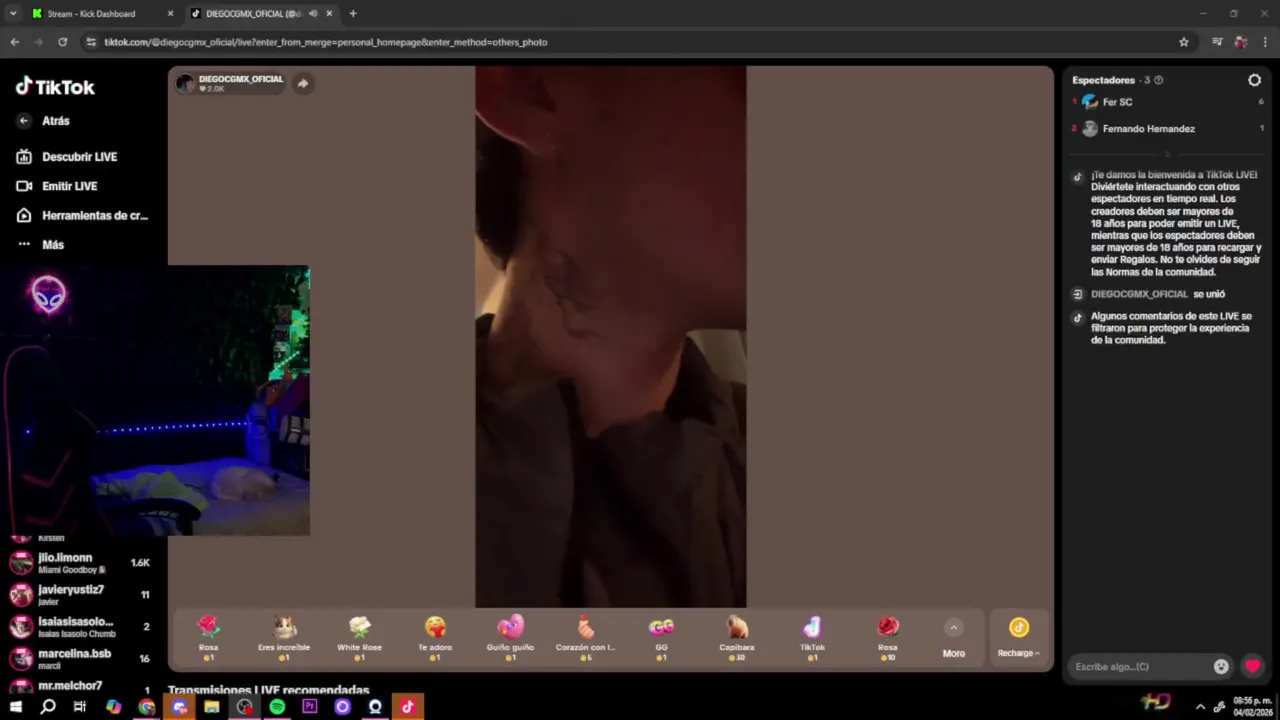Open marcelina.bsb recommended LIVE channel

(80, 658)
